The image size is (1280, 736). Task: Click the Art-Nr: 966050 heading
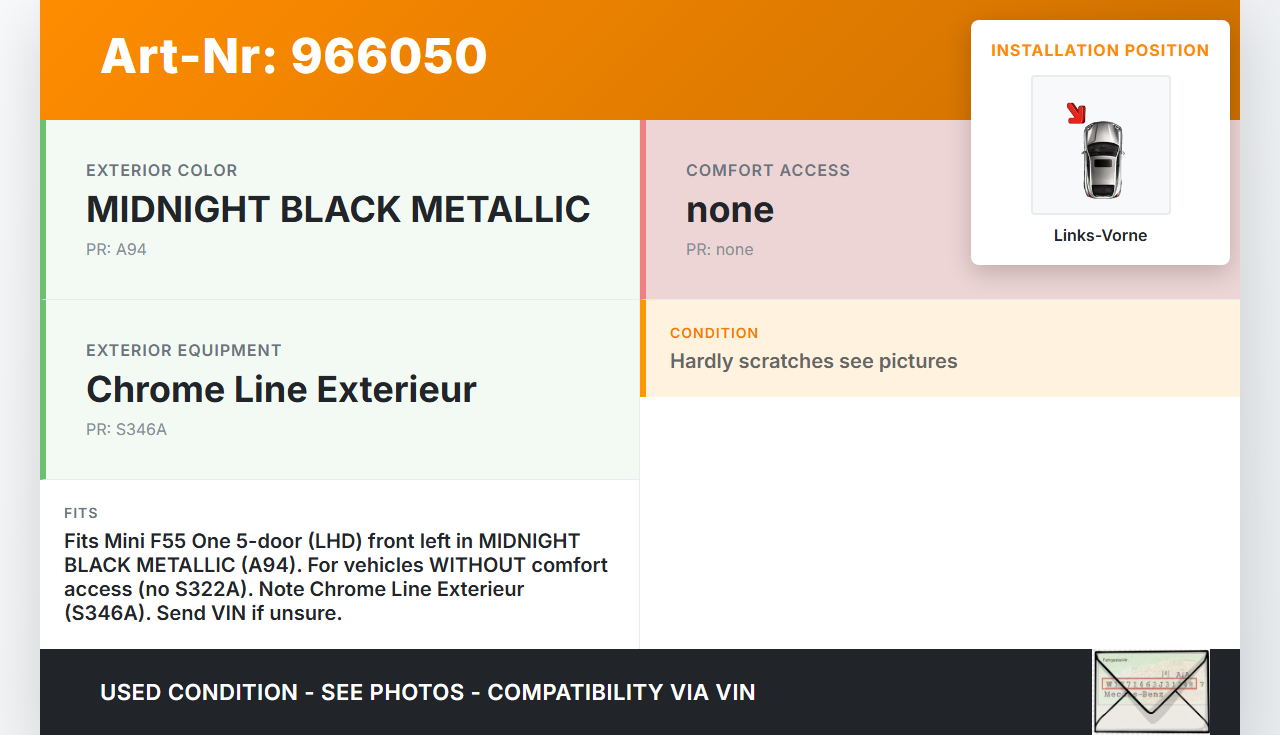click(293, 56)
